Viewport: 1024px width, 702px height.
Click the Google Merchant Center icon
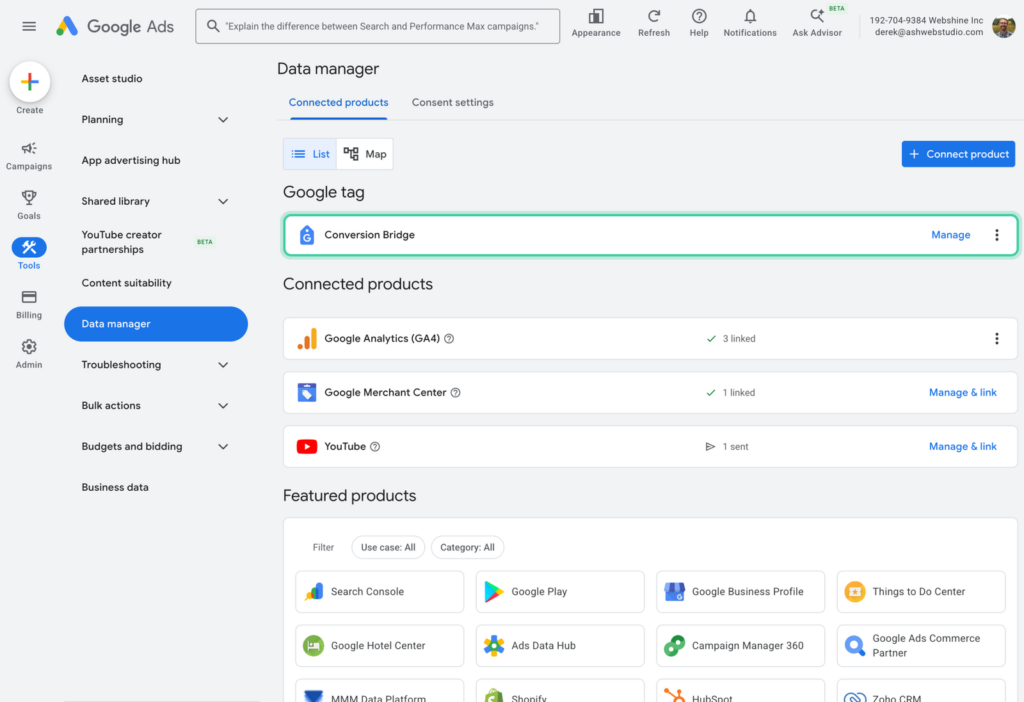tap(306, 392)
